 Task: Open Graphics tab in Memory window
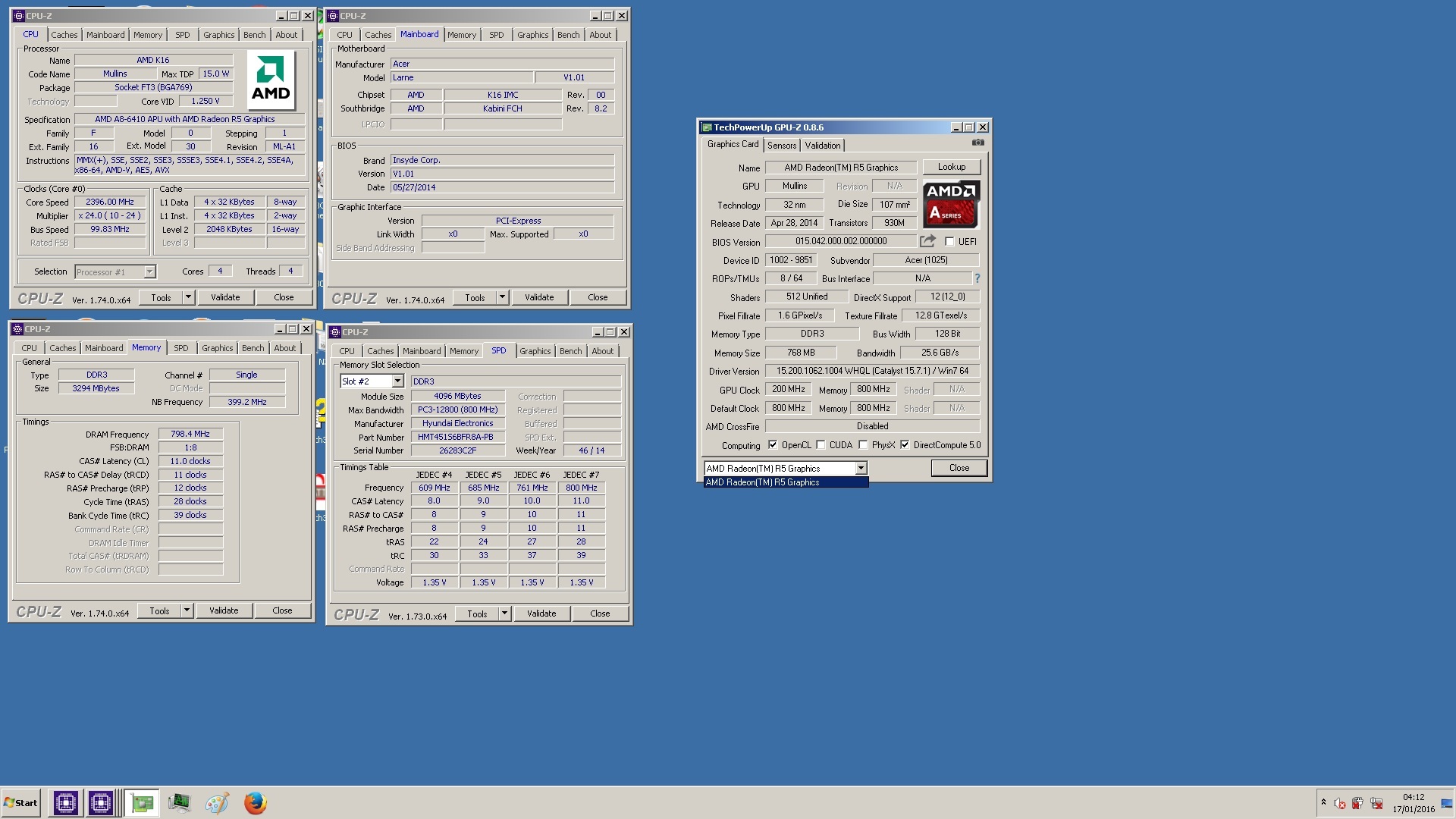(218, 348)
